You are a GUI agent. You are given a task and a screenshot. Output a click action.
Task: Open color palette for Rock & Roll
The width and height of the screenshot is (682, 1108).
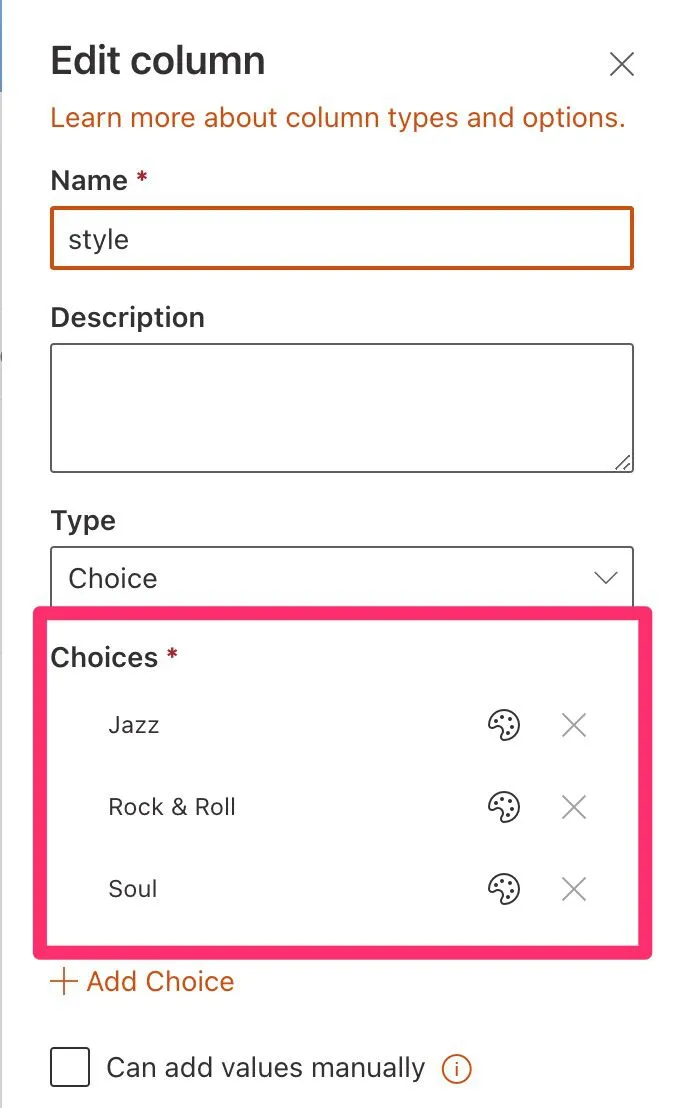point(504,807)
